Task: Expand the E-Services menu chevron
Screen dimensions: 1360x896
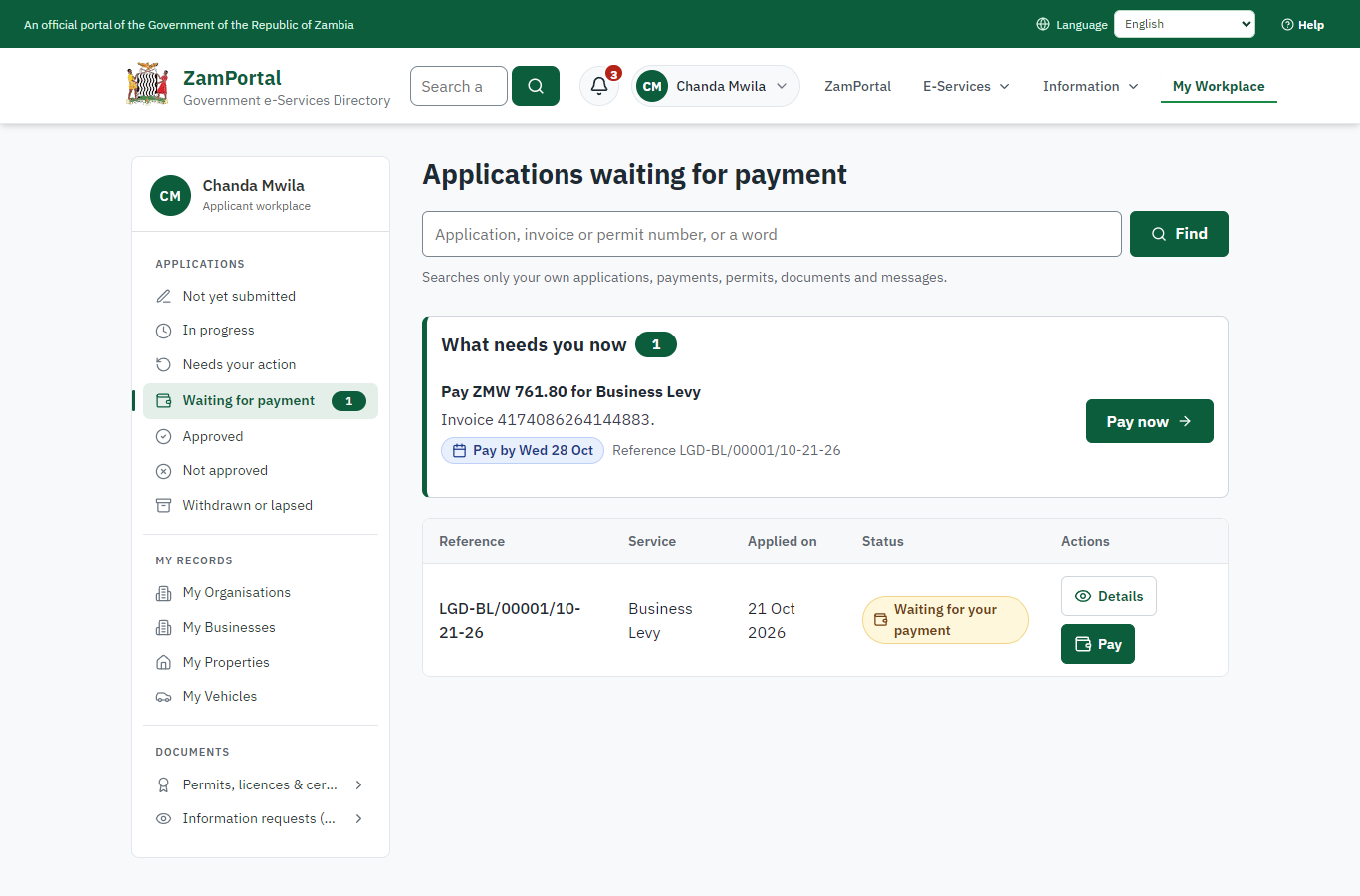Action: [1005, 87]
